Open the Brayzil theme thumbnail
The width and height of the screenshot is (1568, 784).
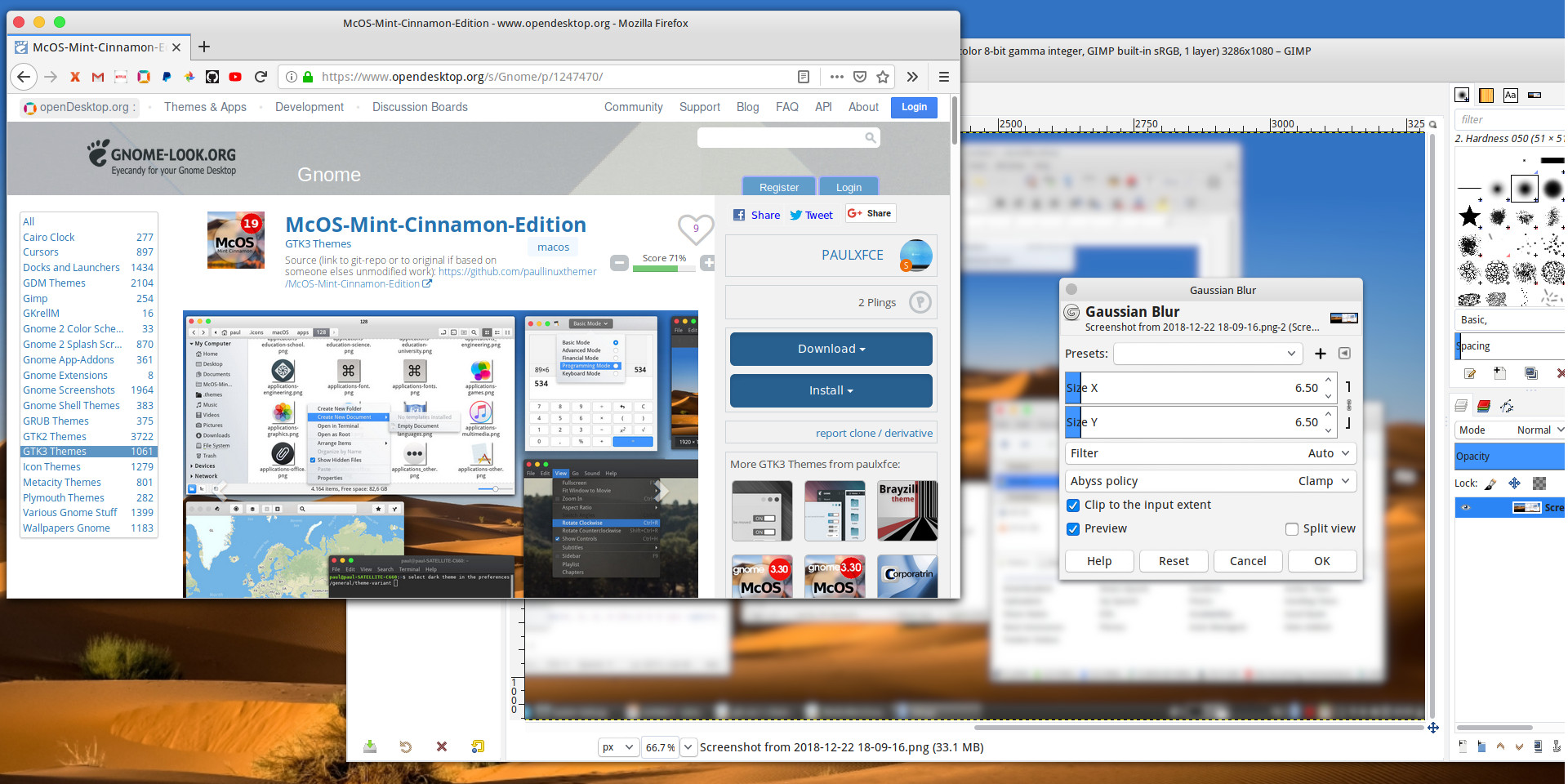click(907, 511)
